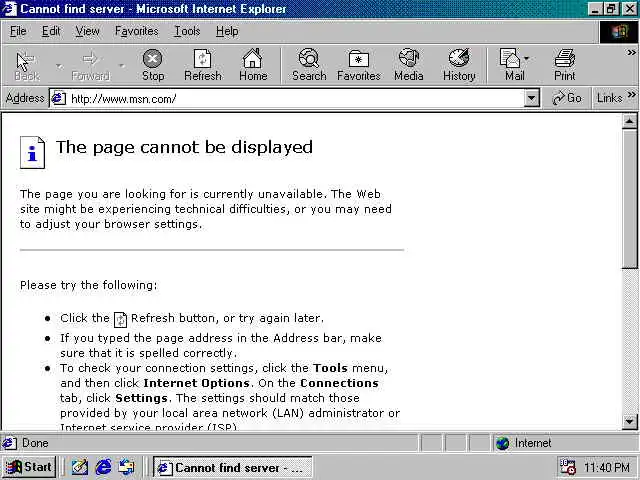640x480 pixels.
Task: Open the Forward history dropdown arrow
Action: click(x=121, y=66)
